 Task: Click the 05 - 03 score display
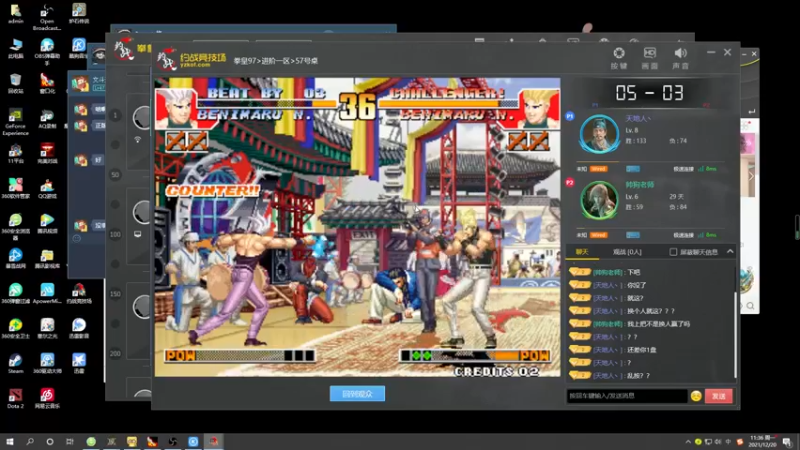point(649,93)
